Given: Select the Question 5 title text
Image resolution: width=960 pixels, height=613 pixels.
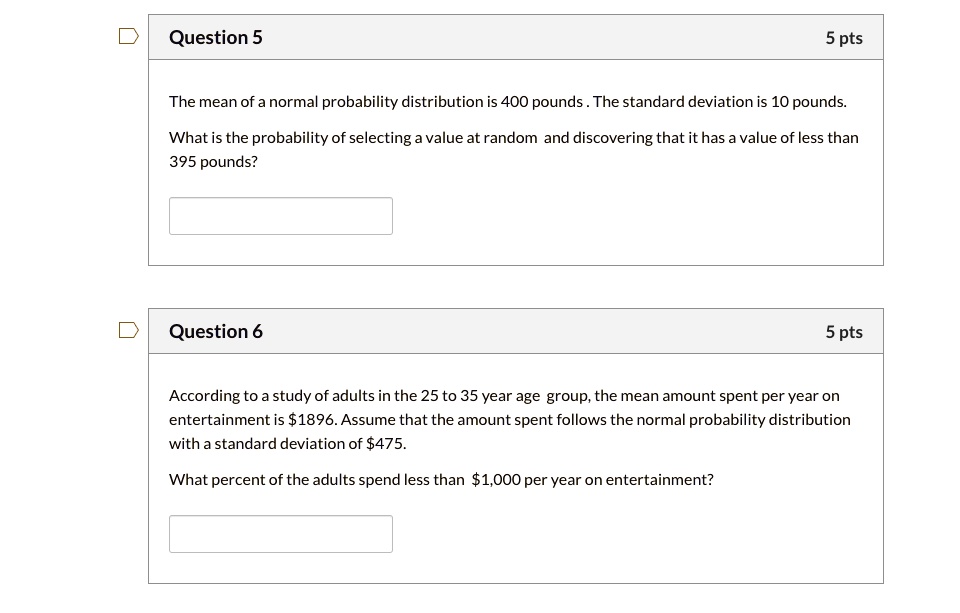Looking at the screenshot, I should click(216, 37).
